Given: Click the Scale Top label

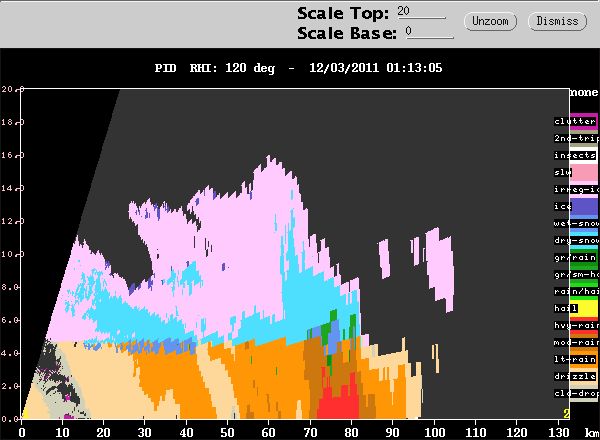Looking at the screenshot, I should point(343,13).
